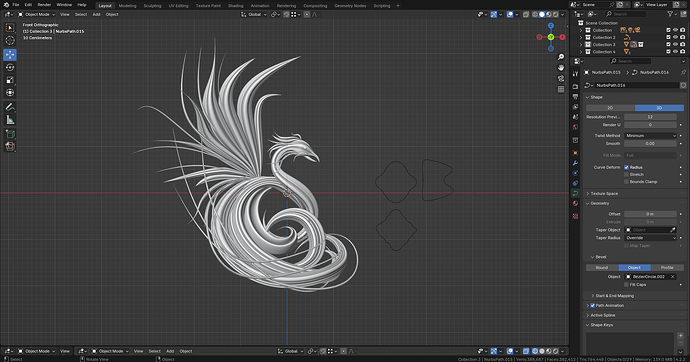
Task: Click the Taper Object eyedropper
Action: [x=672, y=230]
